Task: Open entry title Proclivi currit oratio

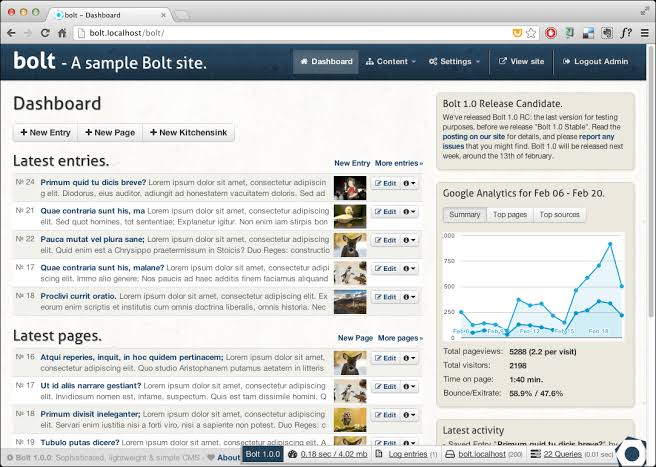Action: click(78, 296)
